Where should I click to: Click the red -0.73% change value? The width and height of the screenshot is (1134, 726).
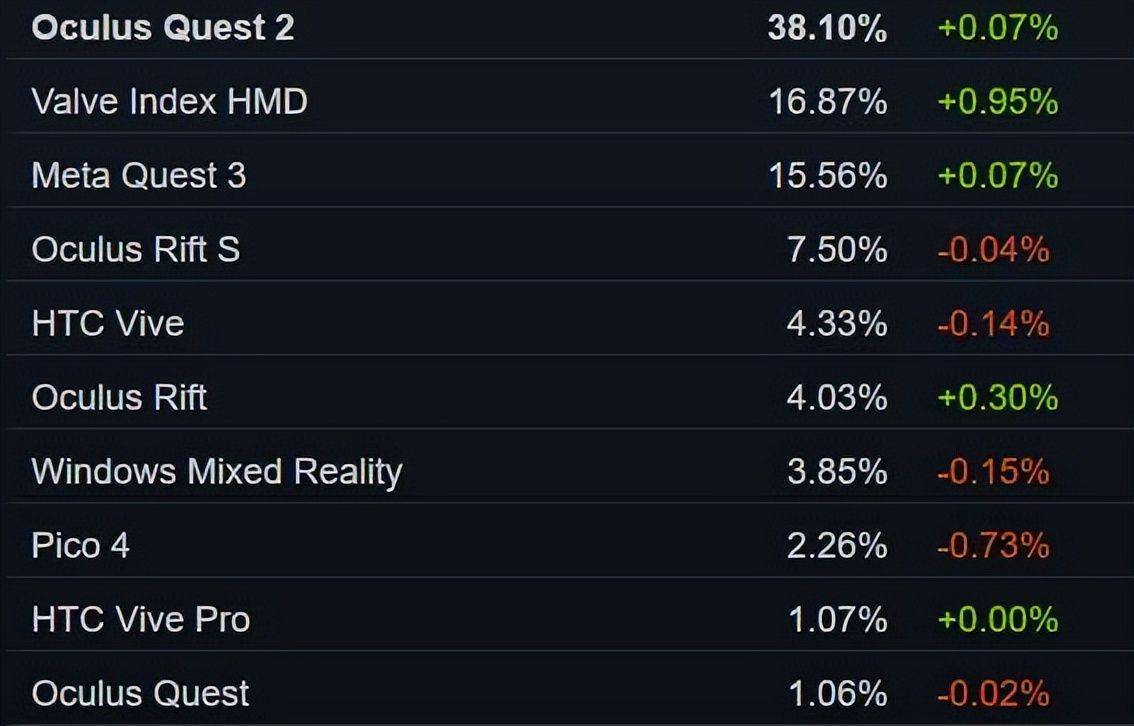point(993,546)
